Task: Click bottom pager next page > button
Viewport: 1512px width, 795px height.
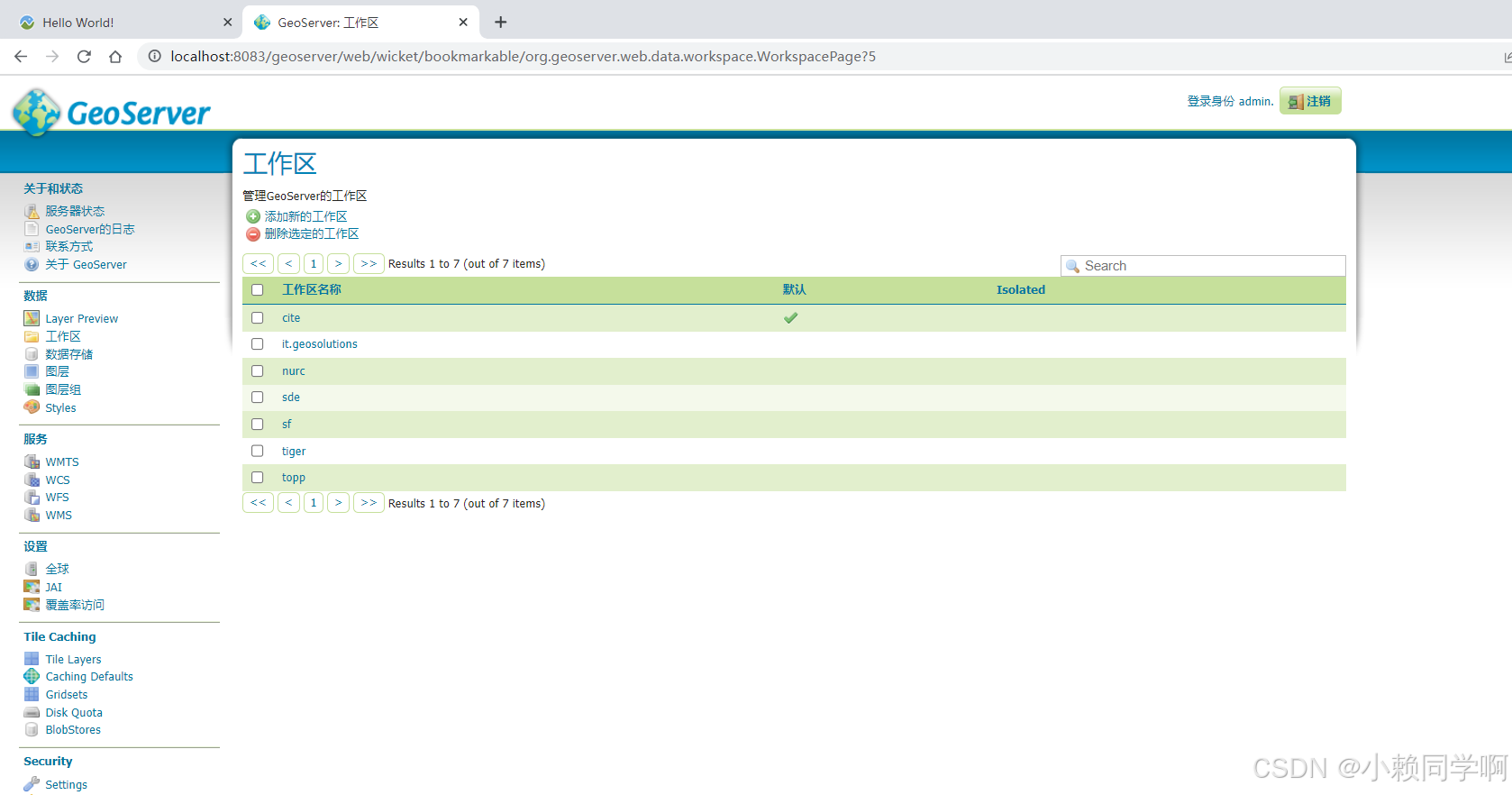Action: pos(338,503)
